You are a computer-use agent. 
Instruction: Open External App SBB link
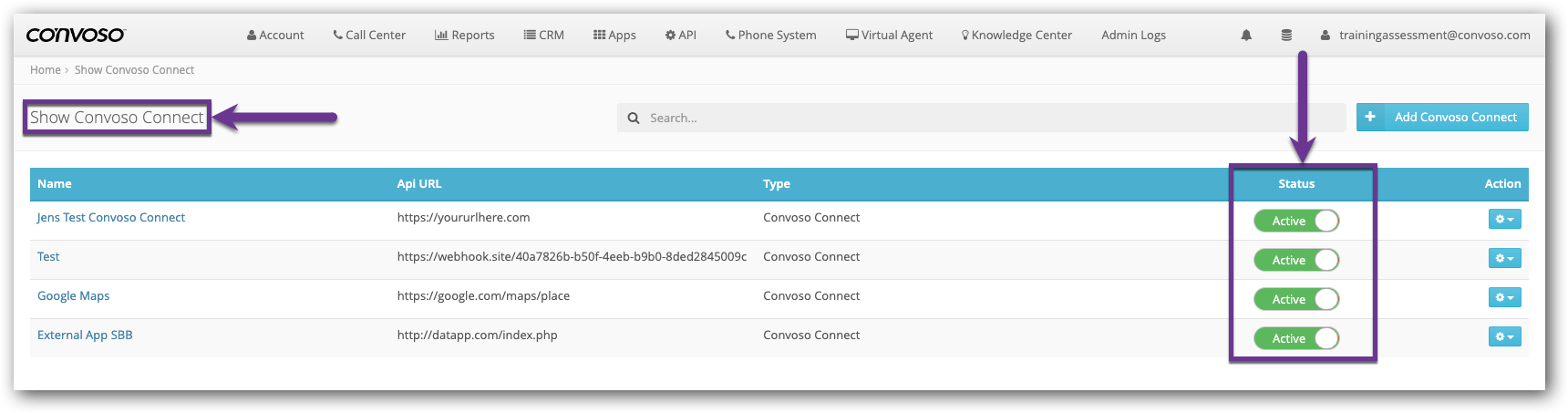85,336
